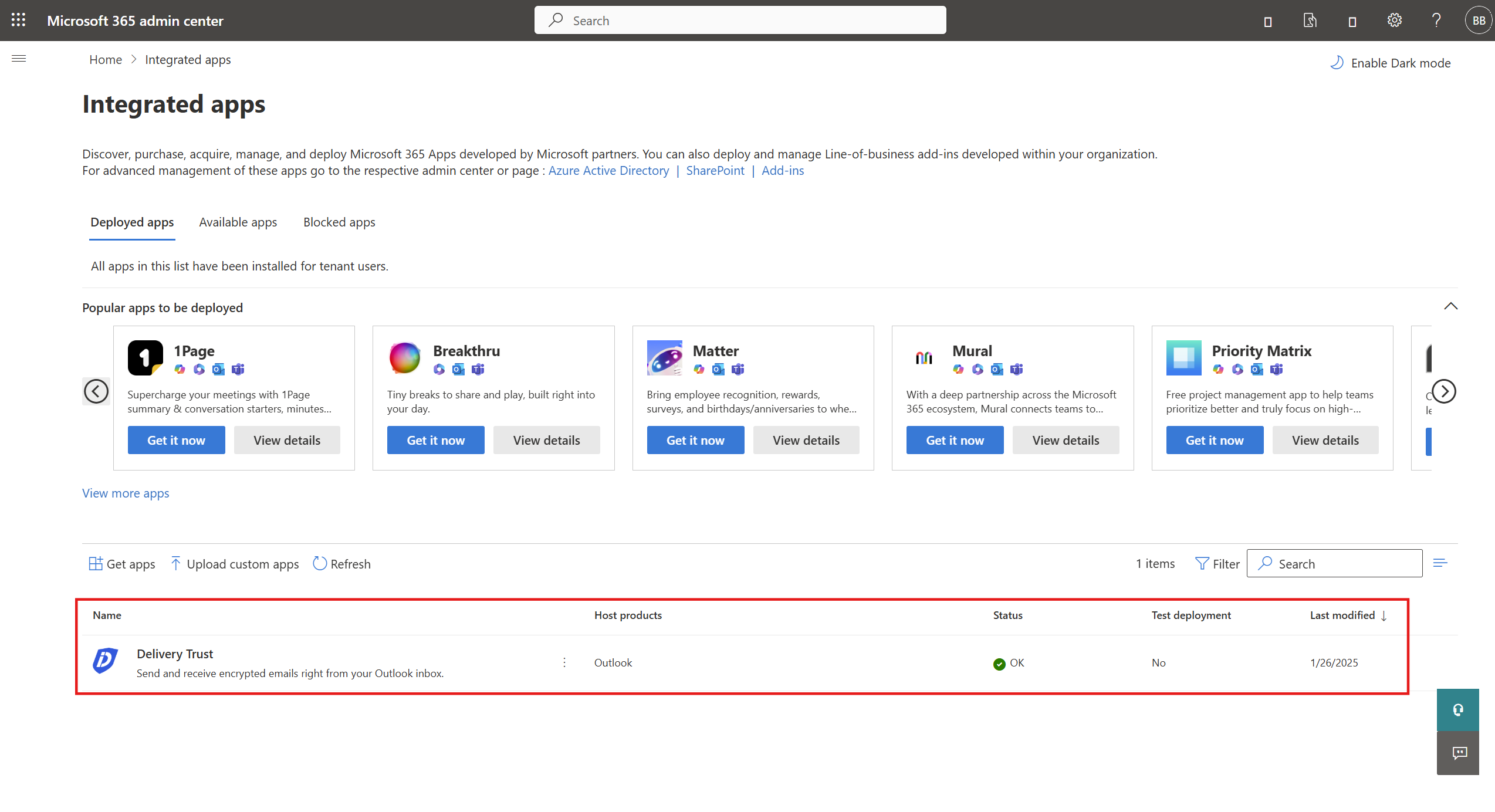View details for Priority Matrix
This screenshot has width=1495, height=812.
[1325, 440]
